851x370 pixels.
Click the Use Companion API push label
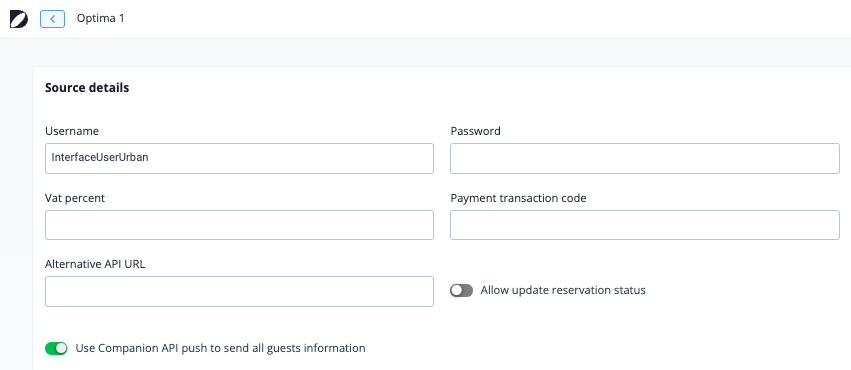220,348
